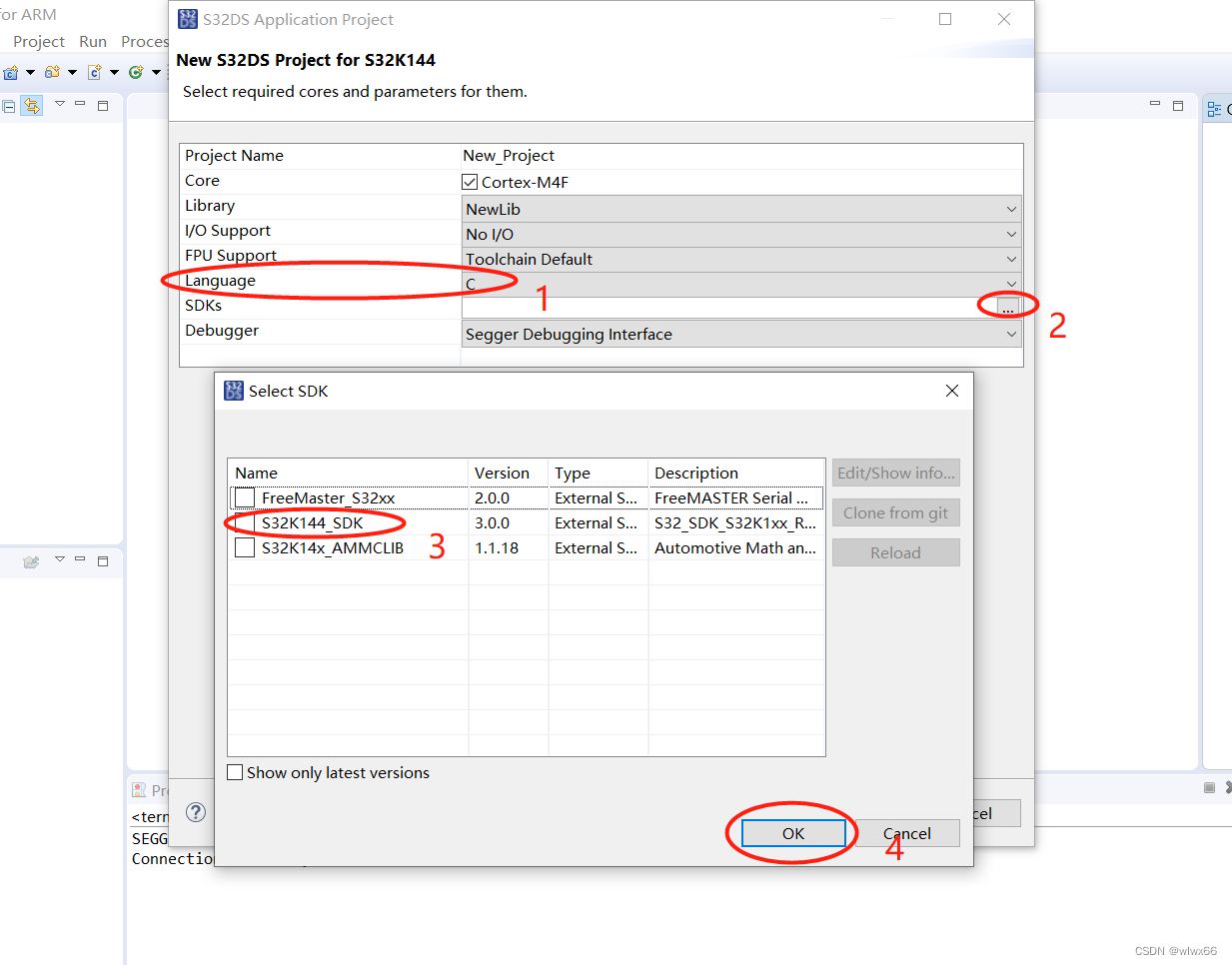Minimize the top-left project panel
This screenshot has width=1232, height=965.
(80, 104)
